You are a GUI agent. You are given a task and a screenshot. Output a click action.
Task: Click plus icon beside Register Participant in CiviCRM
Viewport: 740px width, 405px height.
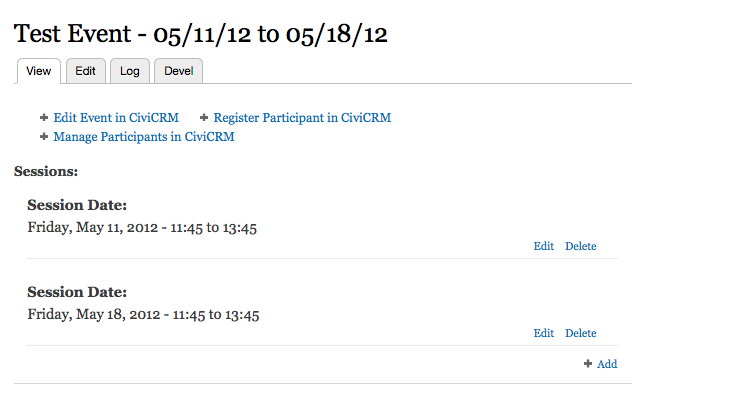tap(204, 118)
